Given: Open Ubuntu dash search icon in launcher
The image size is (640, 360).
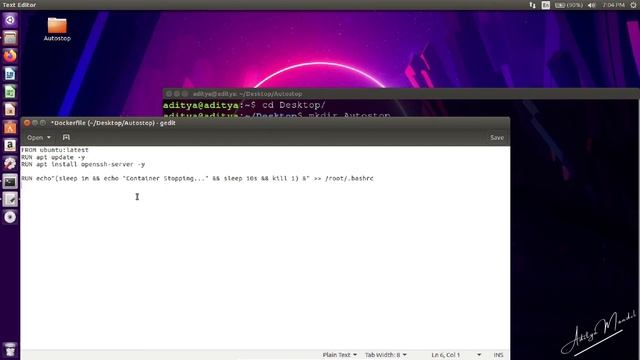Looking at the screenshot, I should coord(10,20).
